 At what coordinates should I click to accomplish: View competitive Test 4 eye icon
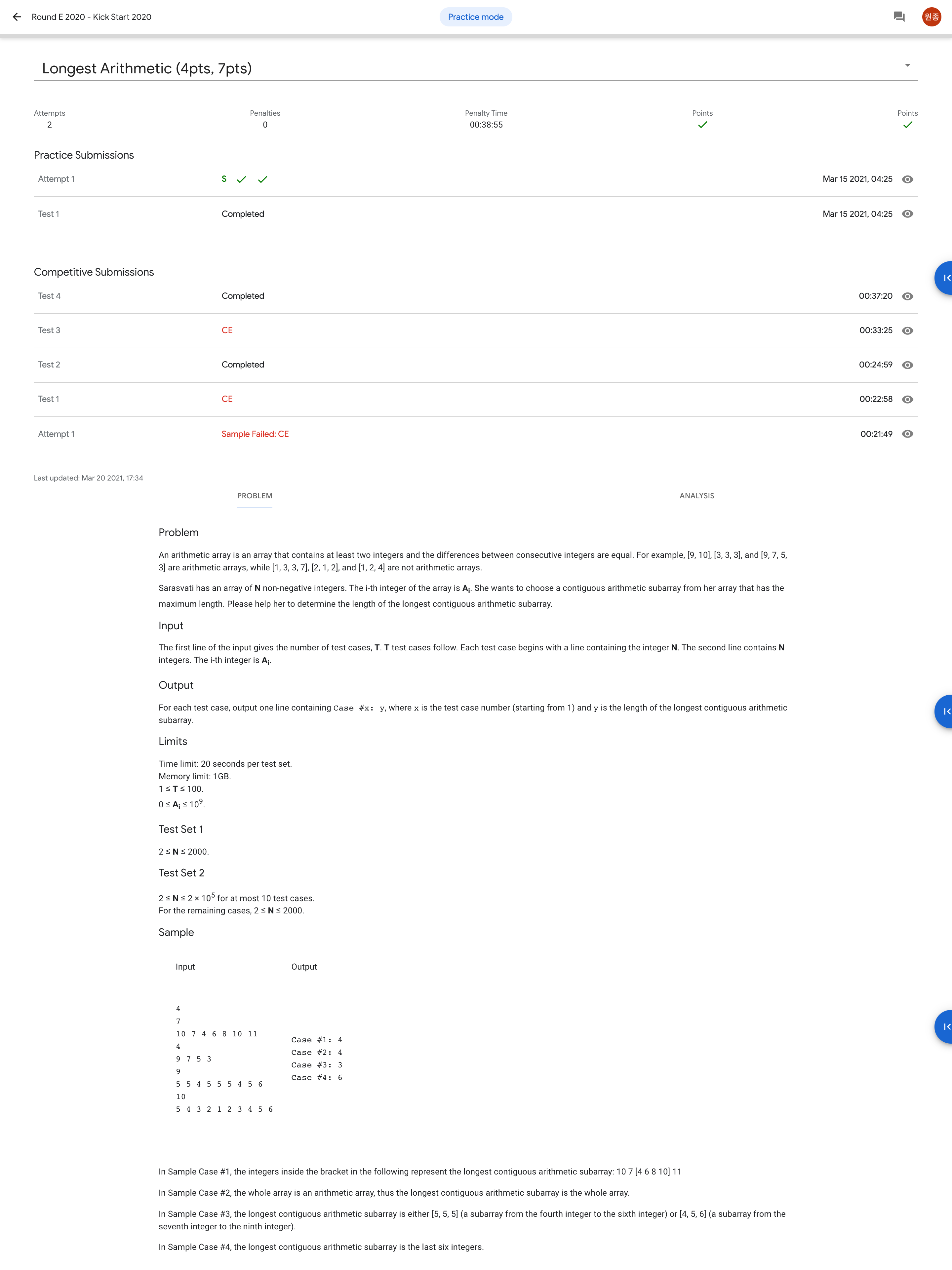pyautogui.click(x=907, y=296)
